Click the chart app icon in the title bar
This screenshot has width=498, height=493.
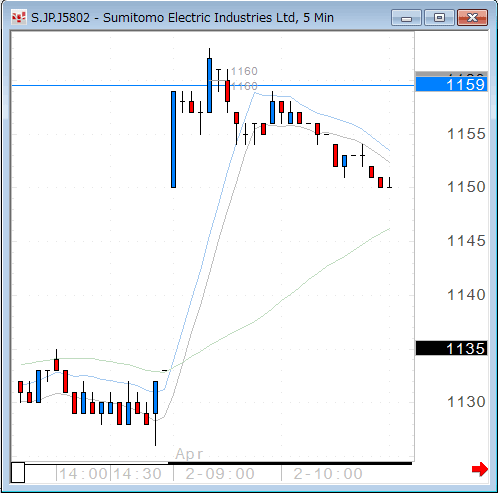tap(18, 17)
